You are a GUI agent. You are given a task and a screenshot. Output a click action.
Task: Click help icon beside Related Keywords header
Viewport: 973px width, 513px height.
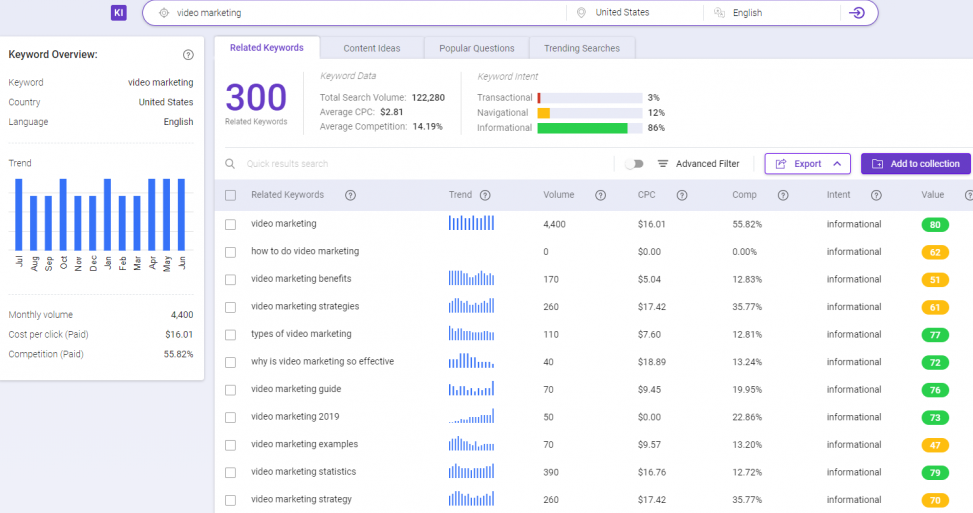tap(351, 195)
